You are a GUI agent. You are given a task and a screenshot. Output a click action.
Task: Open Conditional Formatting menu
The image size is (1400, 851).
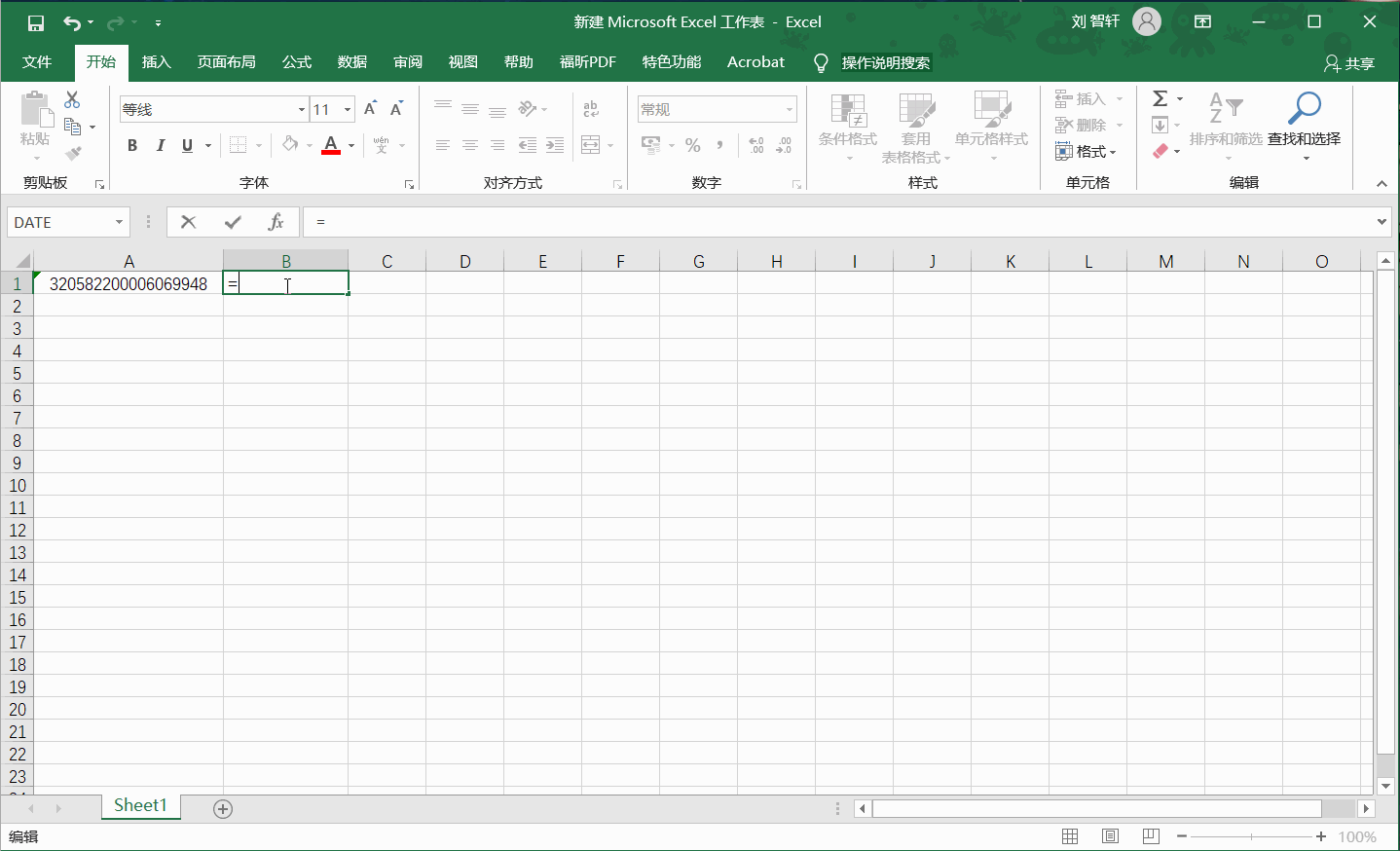click(848, 128)
